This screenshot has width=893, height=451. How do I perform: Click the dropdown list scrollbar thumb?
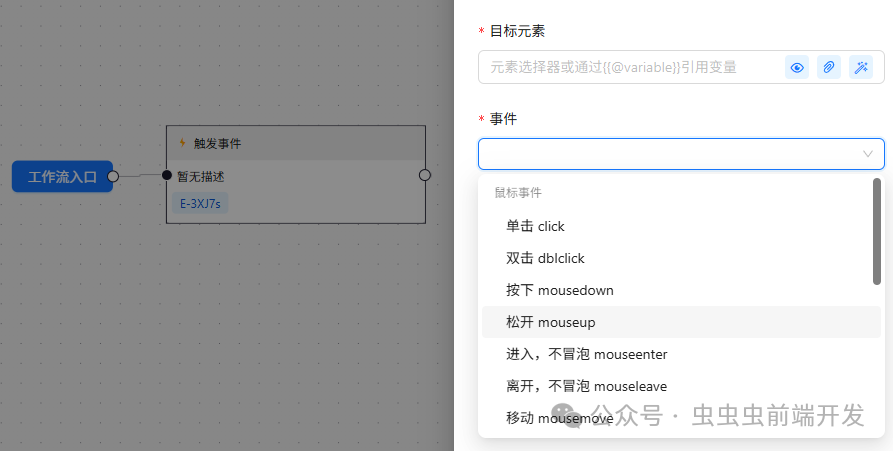point(876,231)
